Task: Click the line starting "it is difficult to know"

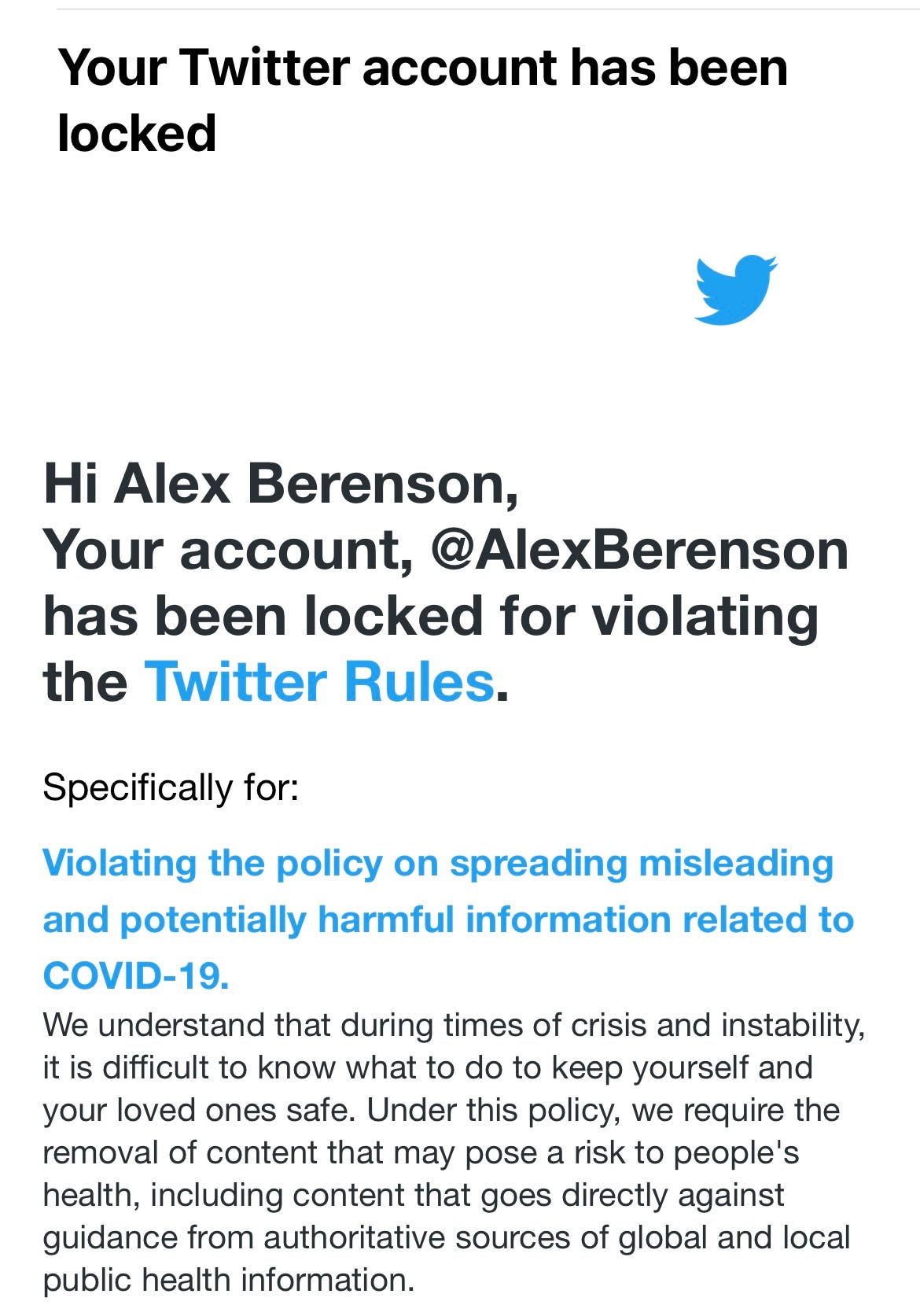Action: click(427, 1068)
